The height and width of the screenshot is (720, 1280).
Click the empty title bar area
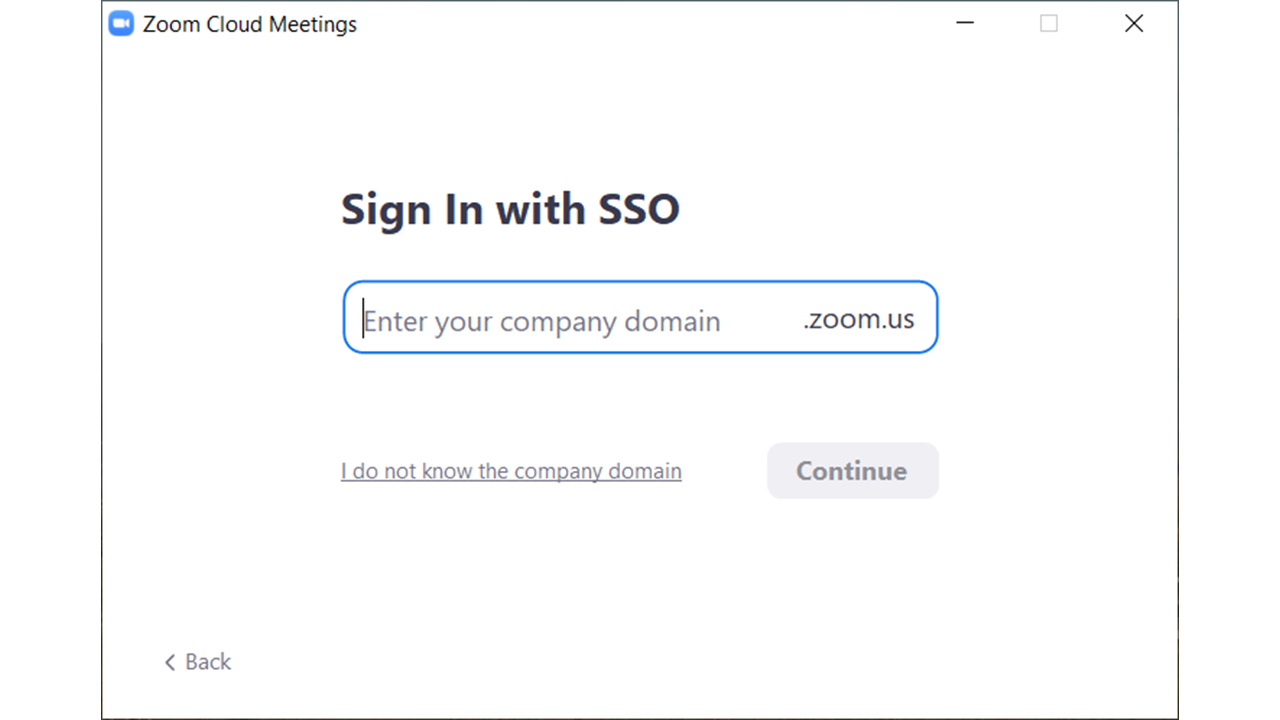[650, 24]
